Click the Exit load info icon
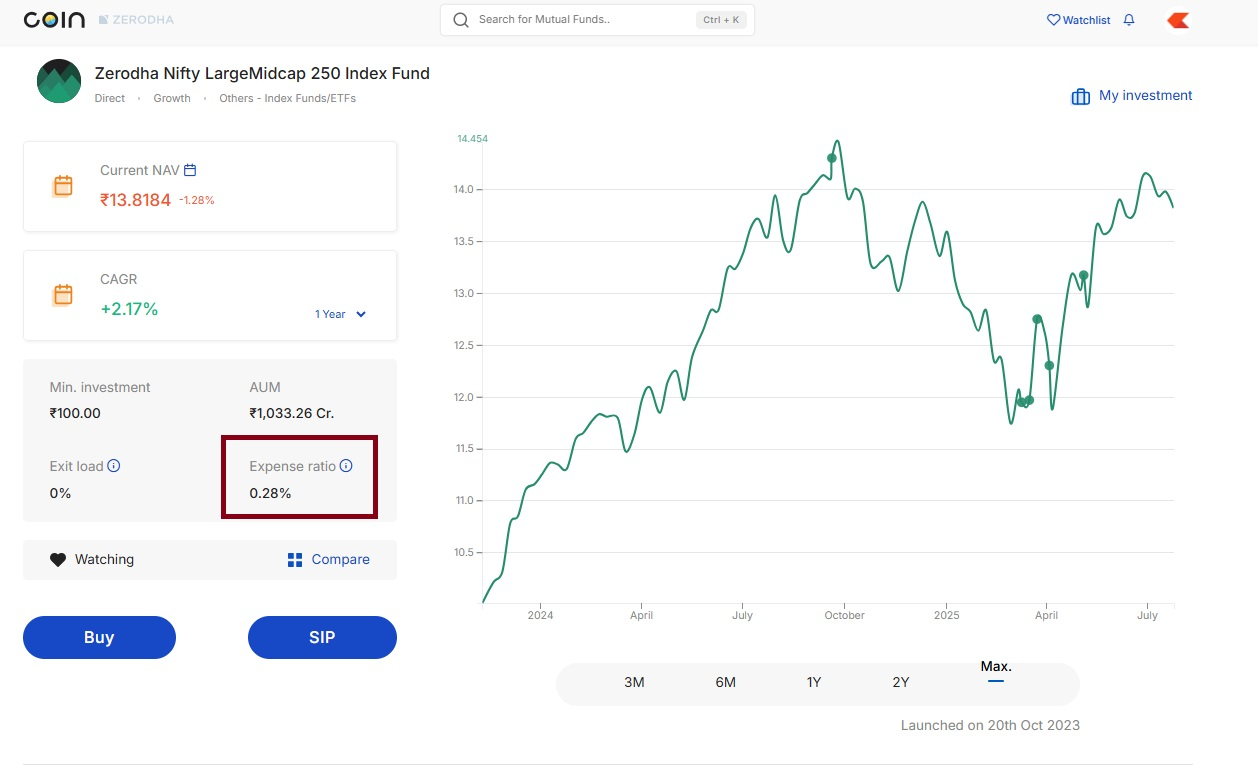This screenshot has height=765, width=1258. (114, 466)
